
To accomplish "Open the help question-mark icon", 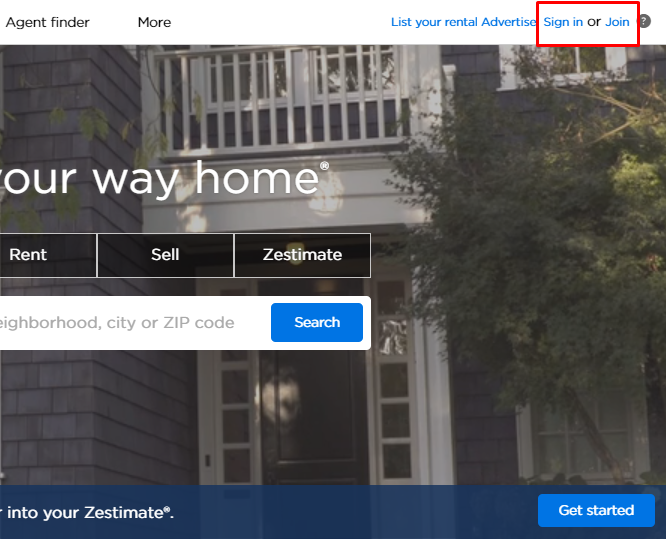I will pos(644,21).
